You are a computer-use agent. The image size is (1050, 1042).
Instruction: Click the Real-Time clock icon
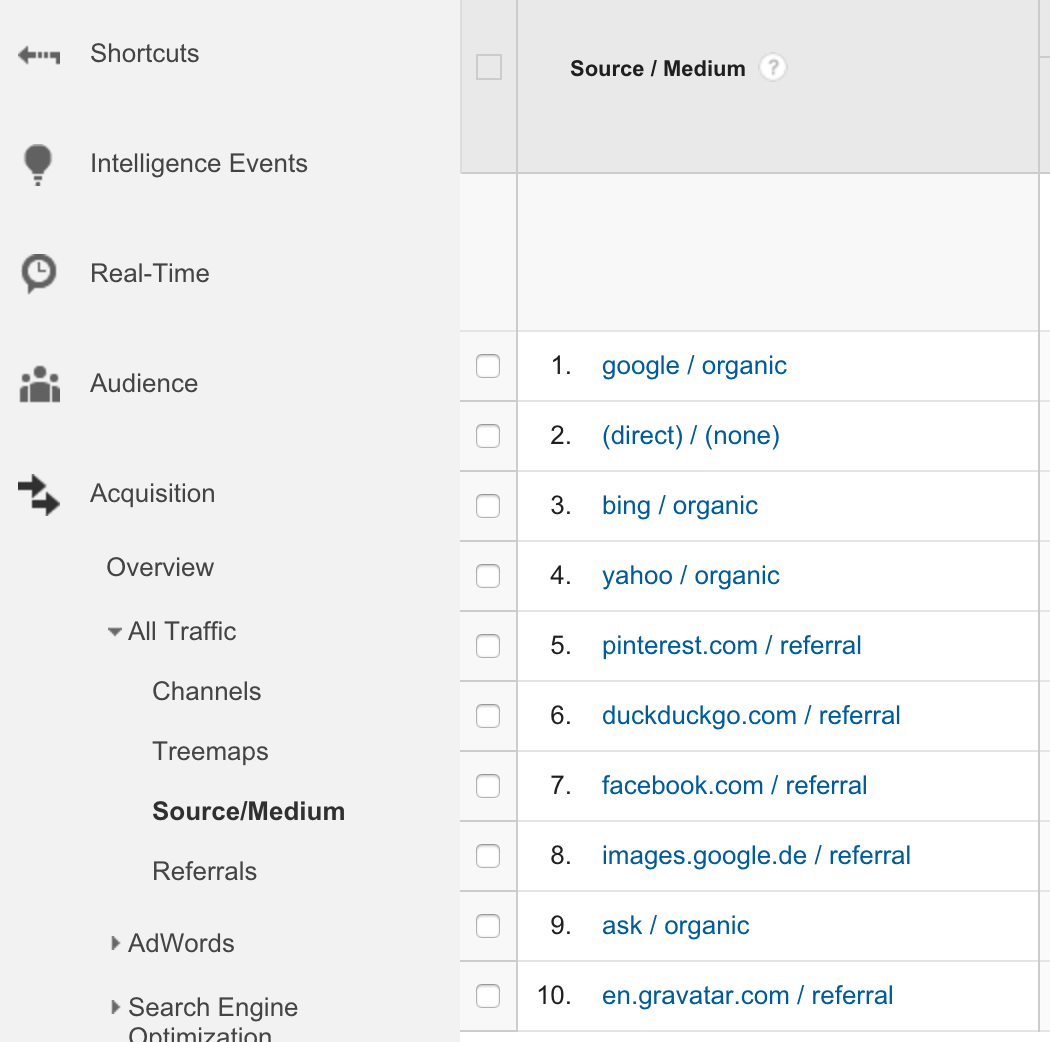39,273
